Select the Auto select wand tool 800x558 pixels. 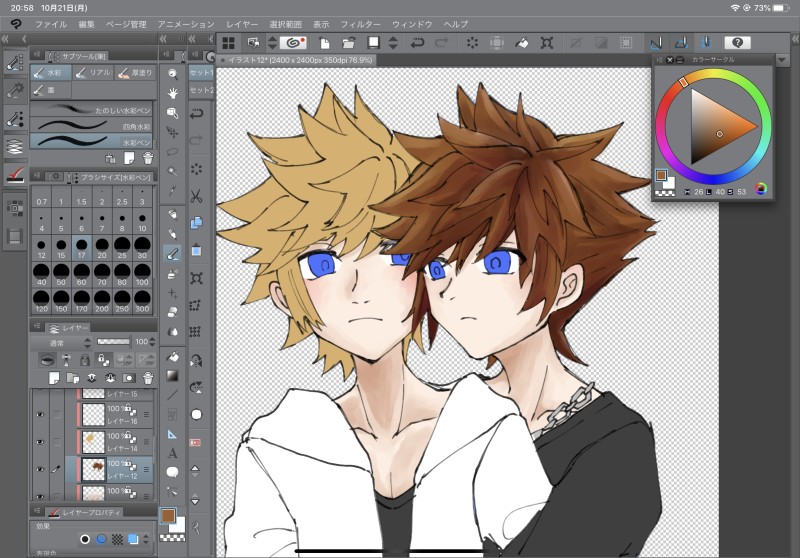(x=172, y=171)
